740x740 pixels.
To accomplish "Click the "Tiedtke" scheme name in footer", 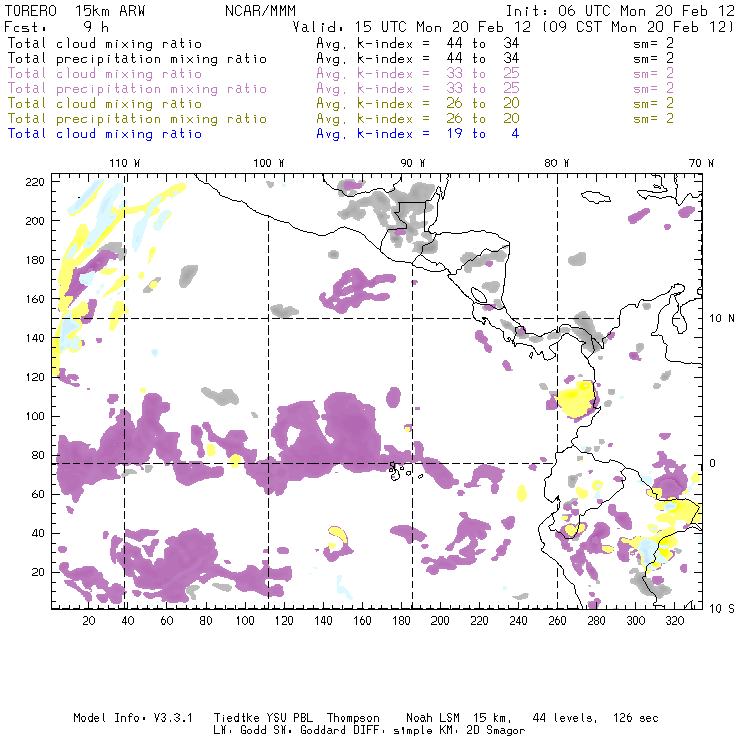I will [236, 718].
